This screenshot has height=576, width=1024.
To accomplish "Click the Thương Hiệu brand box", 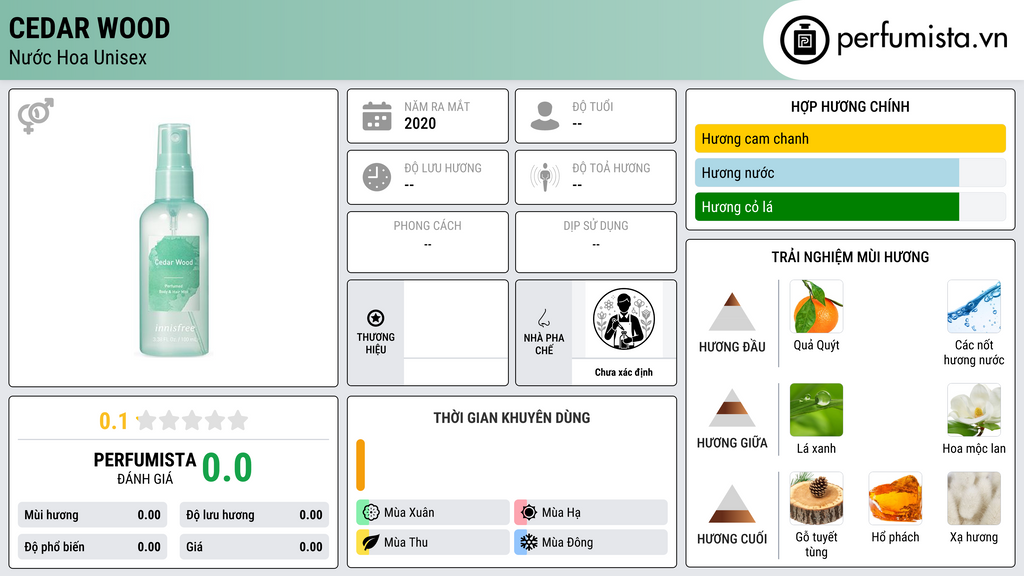I will (x=428, y=333).
